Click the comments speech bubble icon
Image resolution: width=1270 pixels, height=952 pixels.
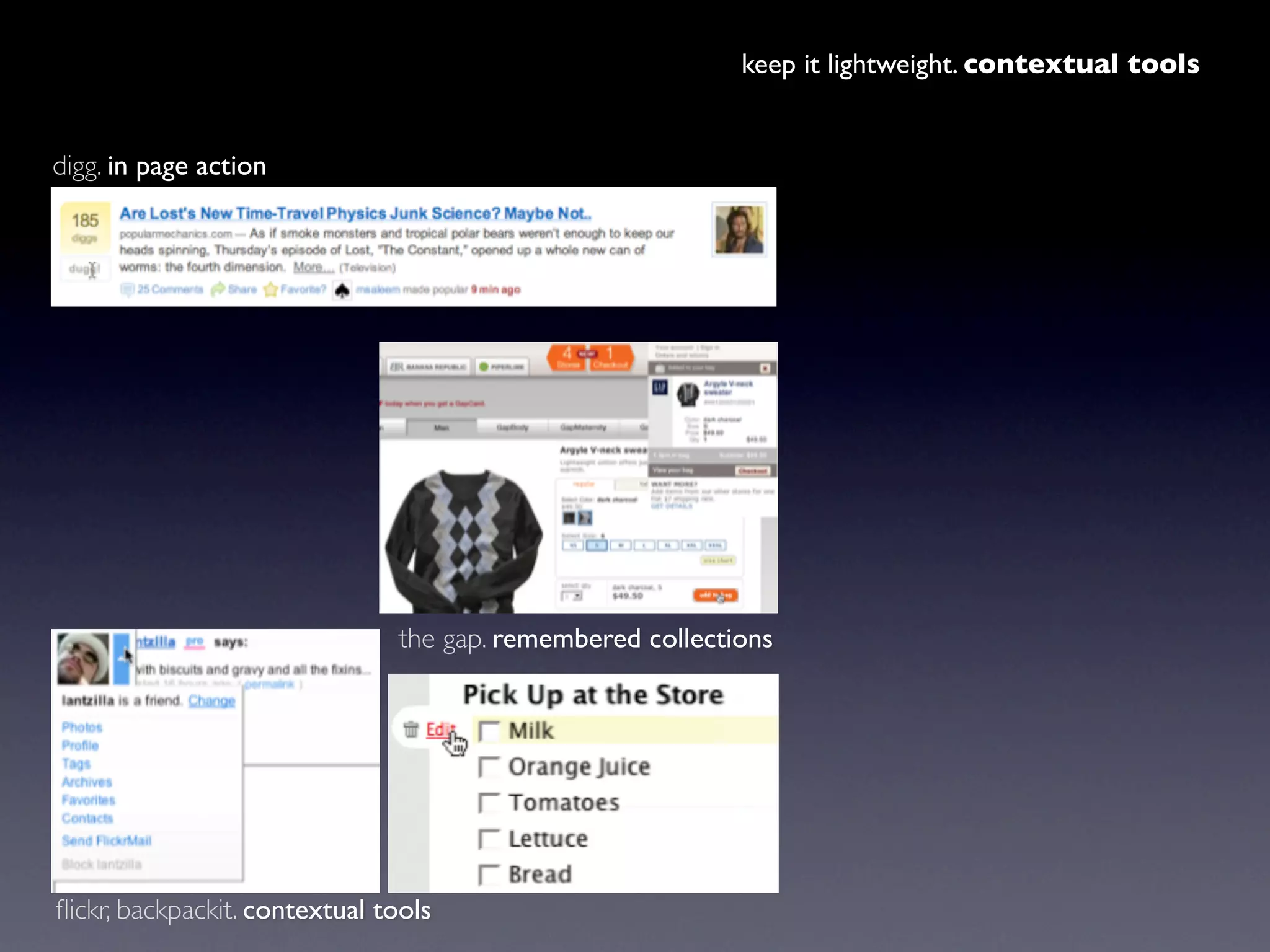point(127,289)
